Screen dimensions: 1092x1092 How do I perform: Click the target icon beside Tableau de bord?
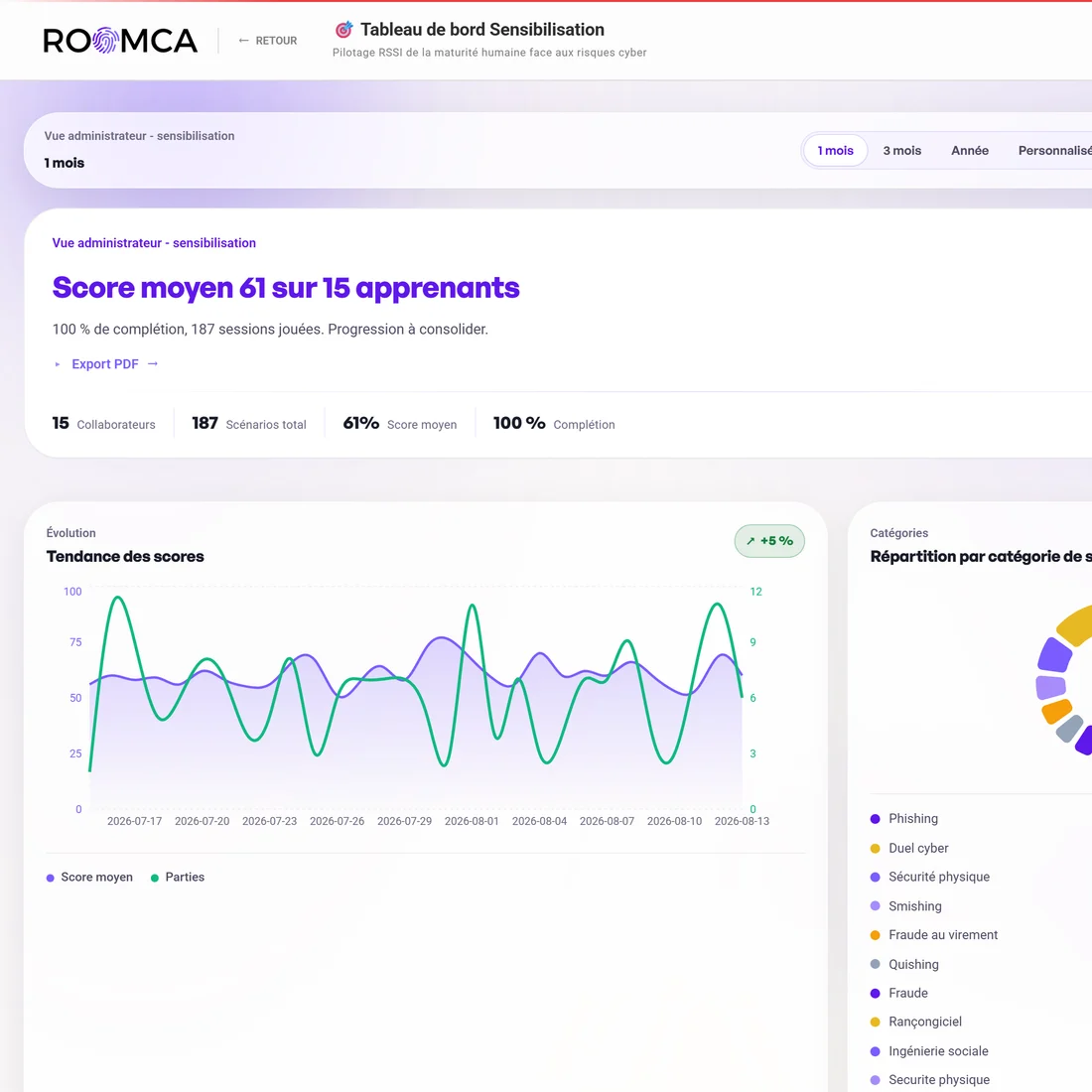(x=344, y=29)
